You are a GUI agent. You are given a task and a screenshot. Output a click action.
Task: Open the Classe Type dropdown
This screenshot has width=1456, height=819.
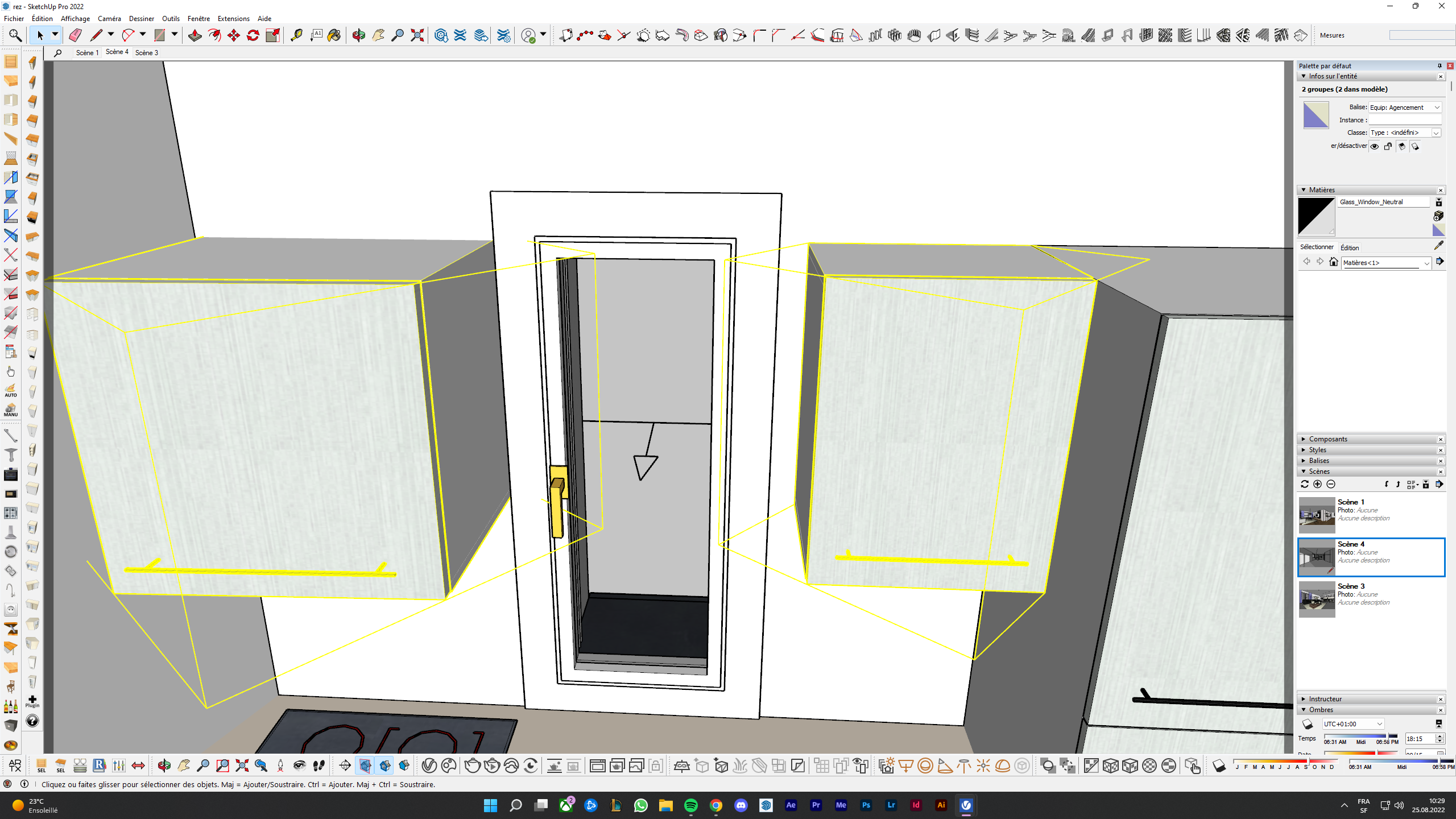(x=1405, y=133)
